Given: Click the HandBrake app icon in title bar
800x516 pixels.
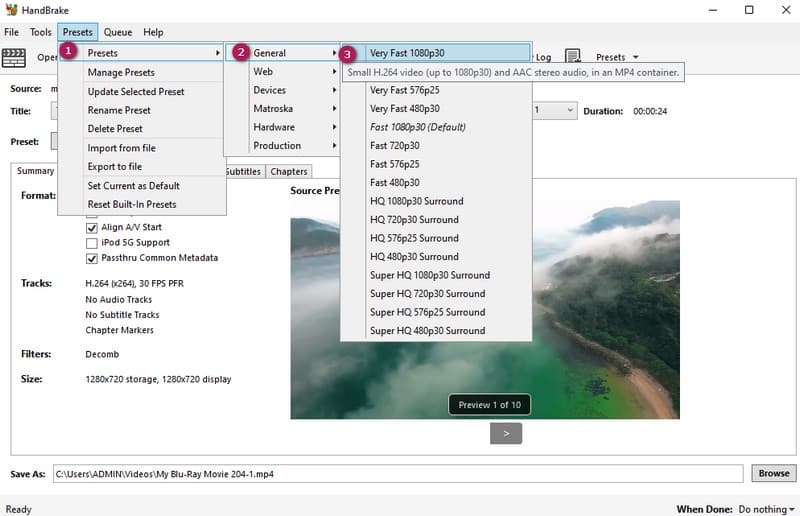Looking at the screenshot, I should pyautogui.click(x=11, y=10).
